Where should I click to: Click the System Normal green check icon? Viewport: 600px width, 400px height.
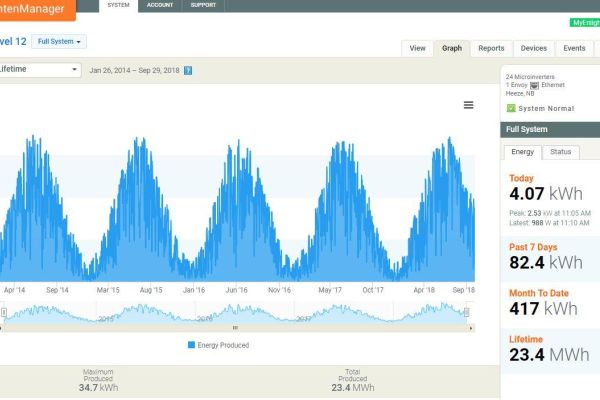pyautogui.click(x=511, y=108)
